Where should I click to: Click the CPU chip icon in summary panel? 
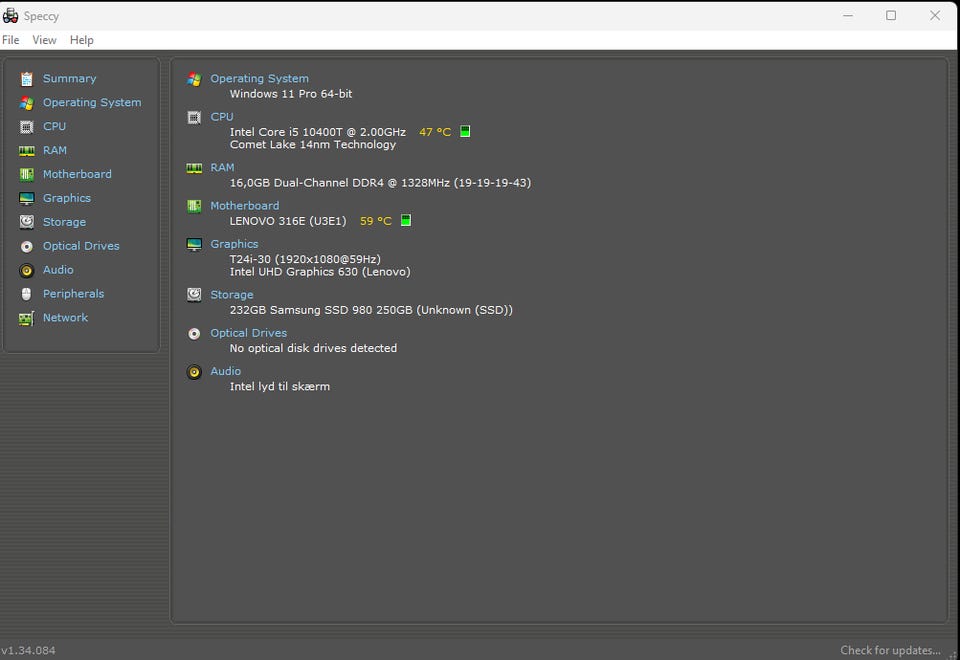tap(194, 118)
